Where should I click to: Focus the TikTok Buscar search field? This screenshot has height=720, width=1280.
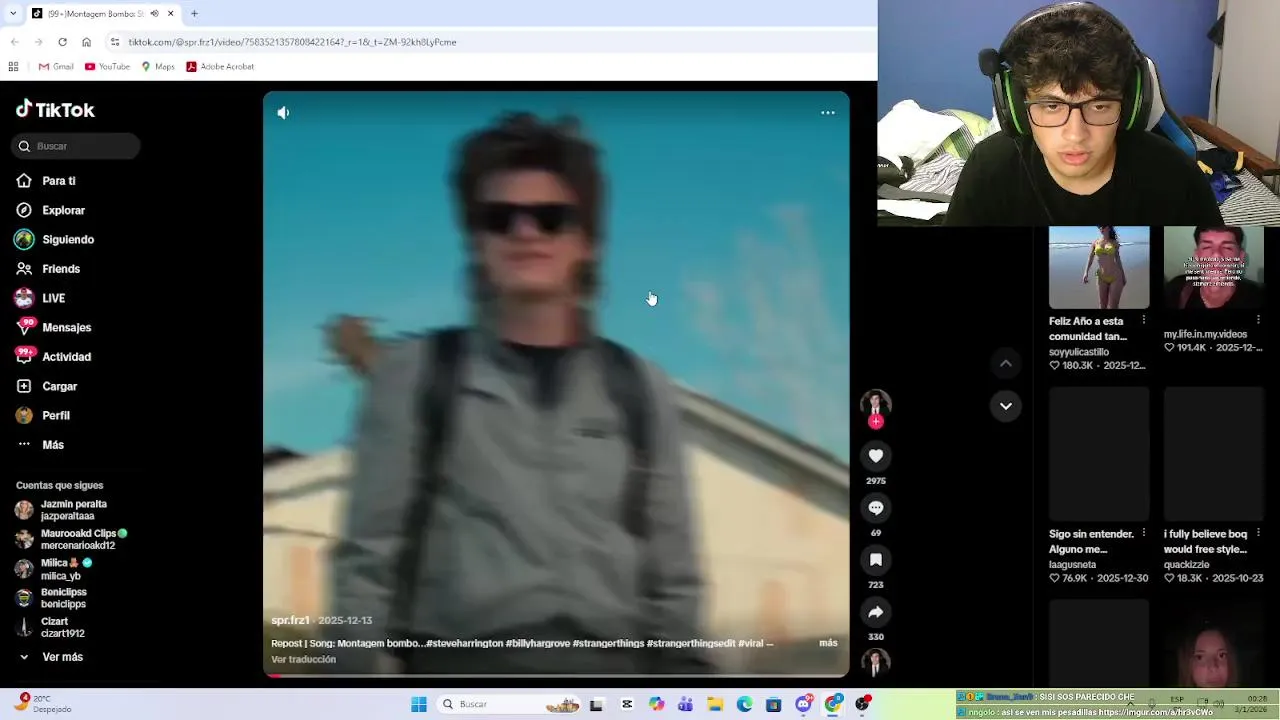click(x=76, y=146)
